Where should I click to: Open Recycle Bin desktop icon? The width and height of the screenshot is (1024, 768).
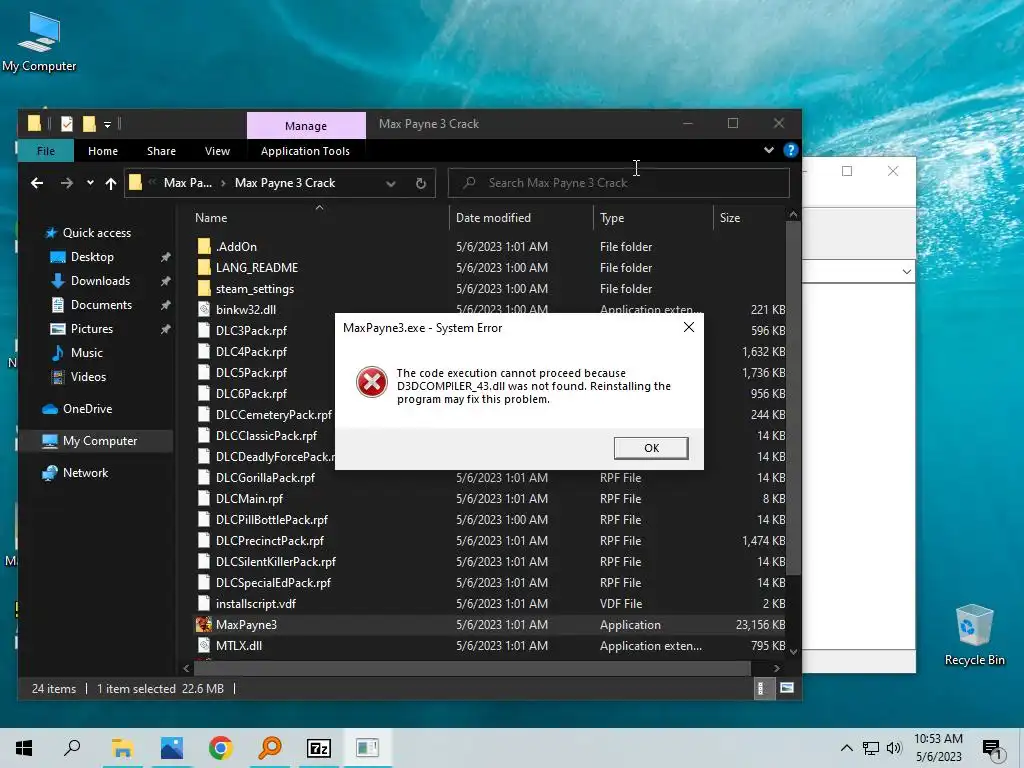[974, 635]
